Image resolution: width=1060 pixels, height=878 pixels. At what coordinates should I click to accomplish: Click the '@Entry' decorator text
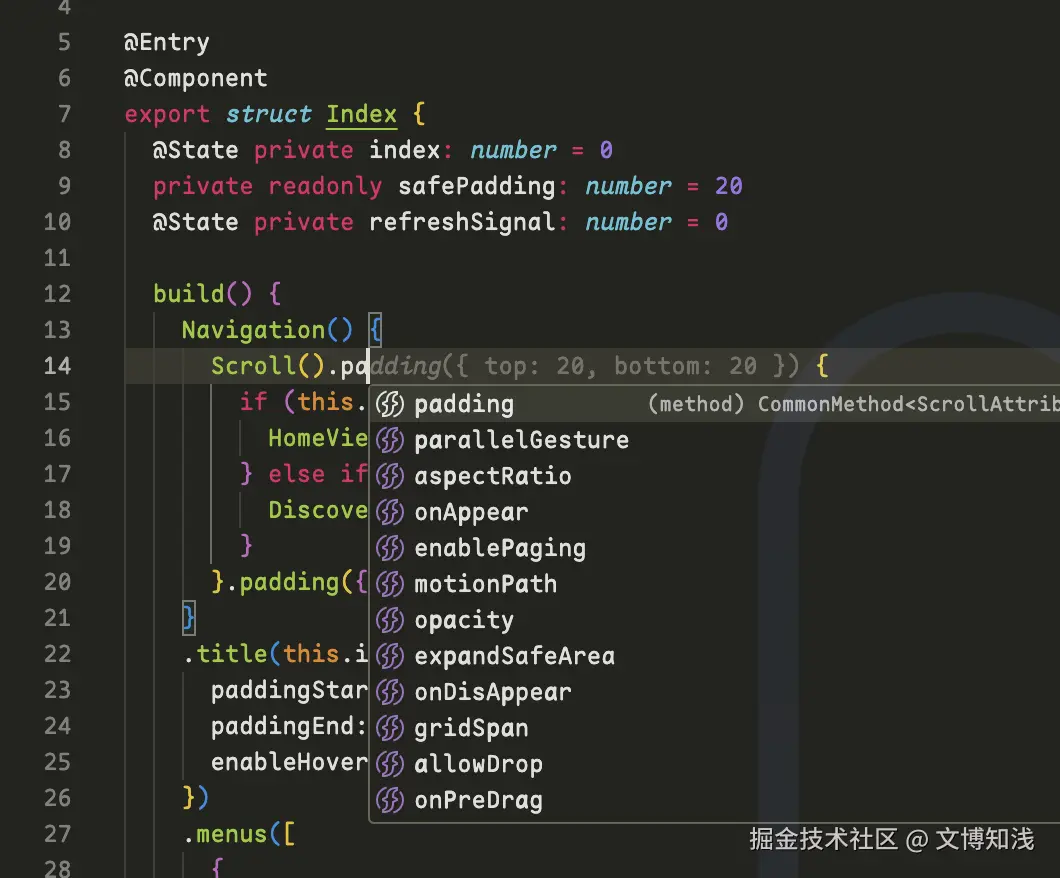point(166,42)
